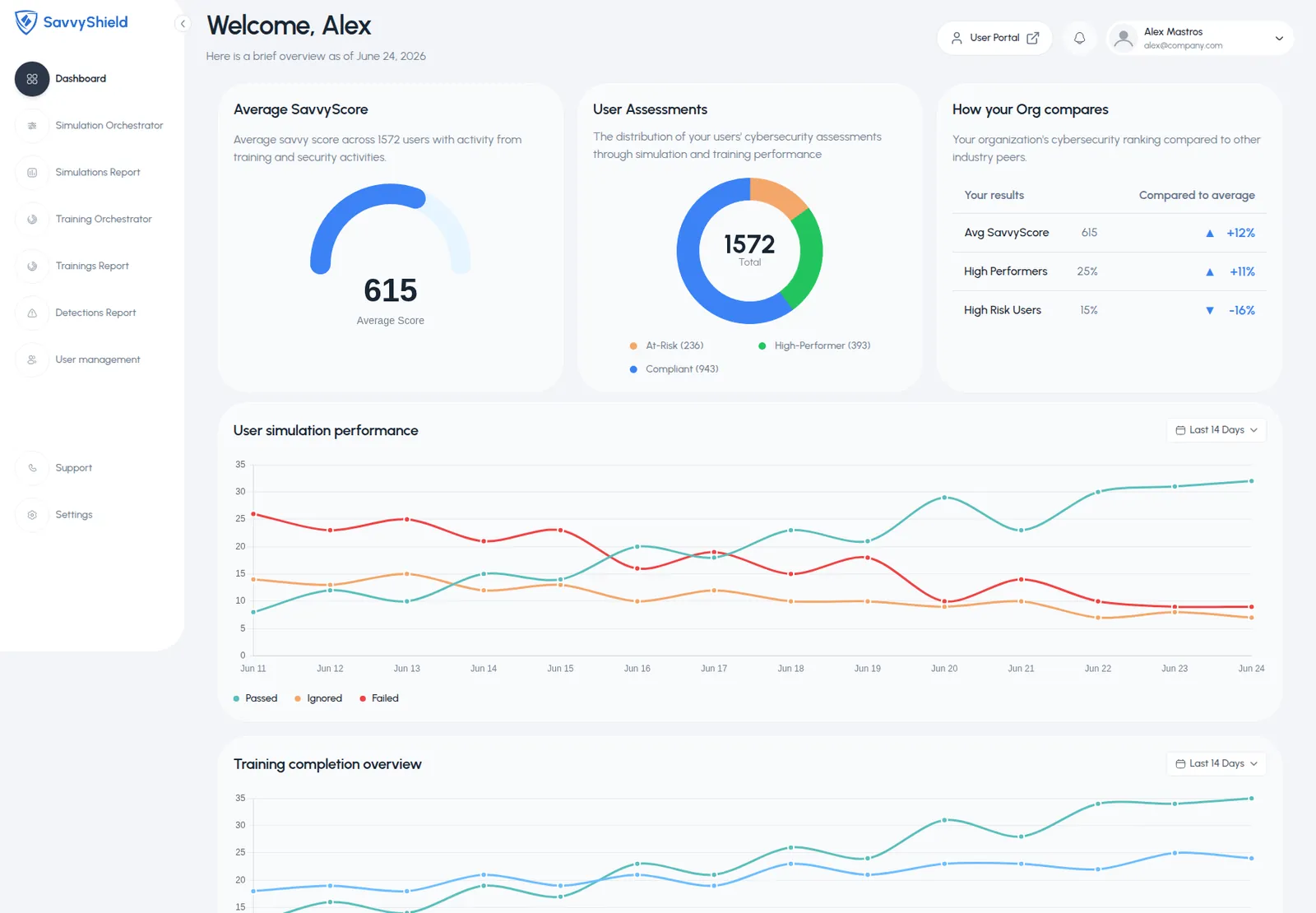Viewport: 1316px width, 913px height.
Task: Open the User Portal button
Action: pos(994,38)
